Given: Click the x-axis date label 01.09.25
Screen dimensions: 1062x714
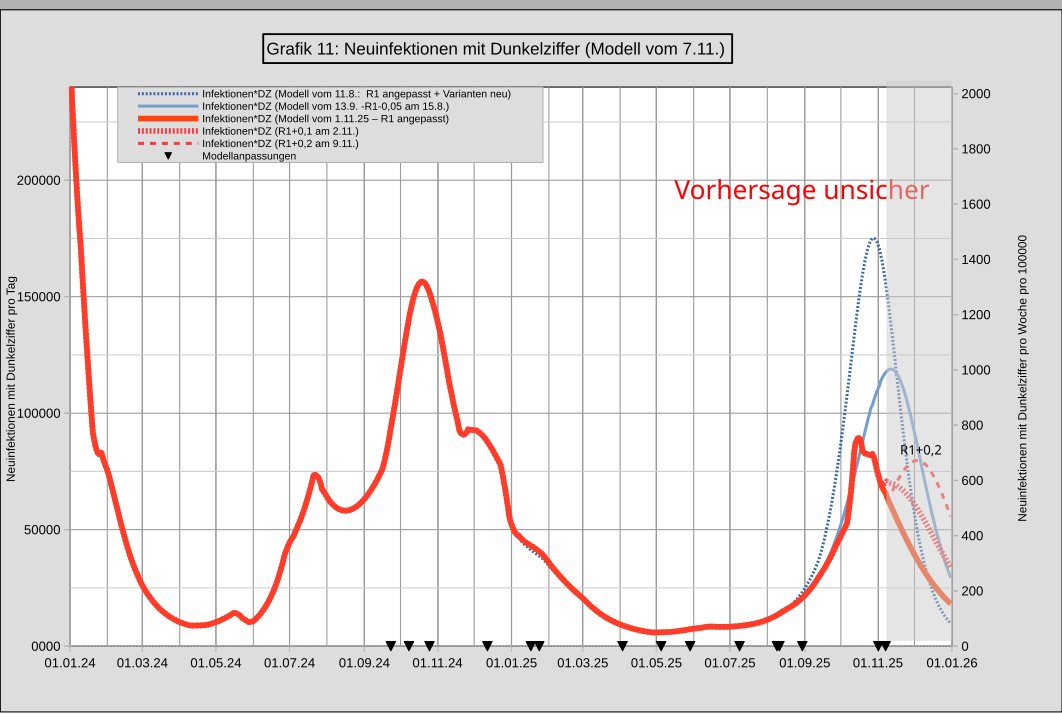Looking at the screenshot, I should click(805, 663).
